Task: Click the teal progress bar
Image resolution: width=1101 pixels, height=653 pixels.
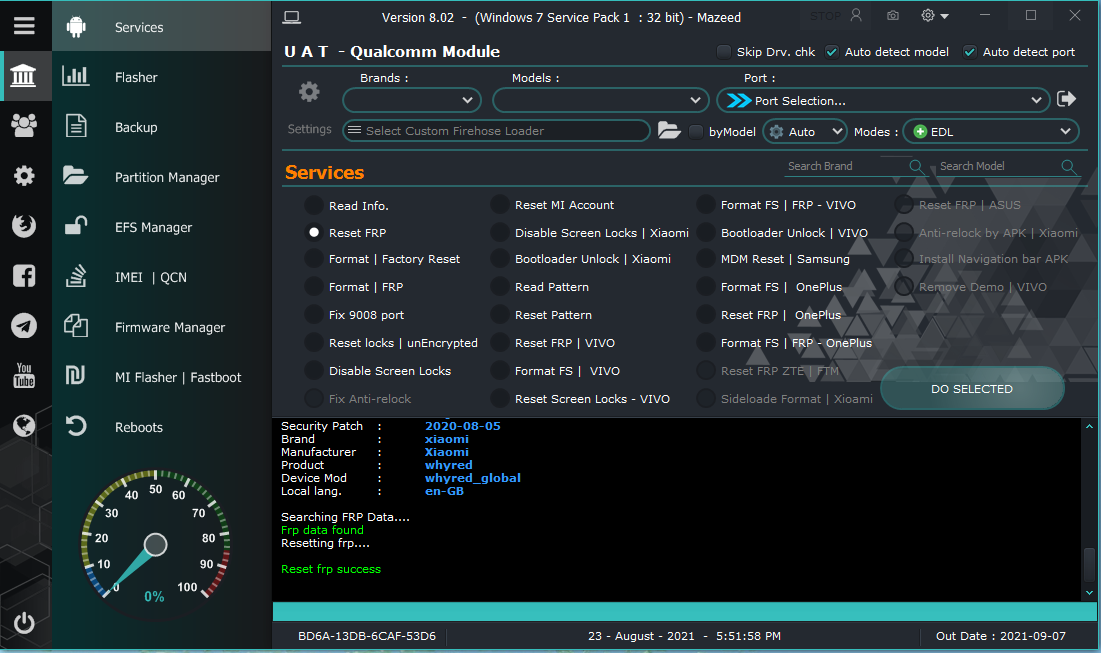Action: coord(684,612)
